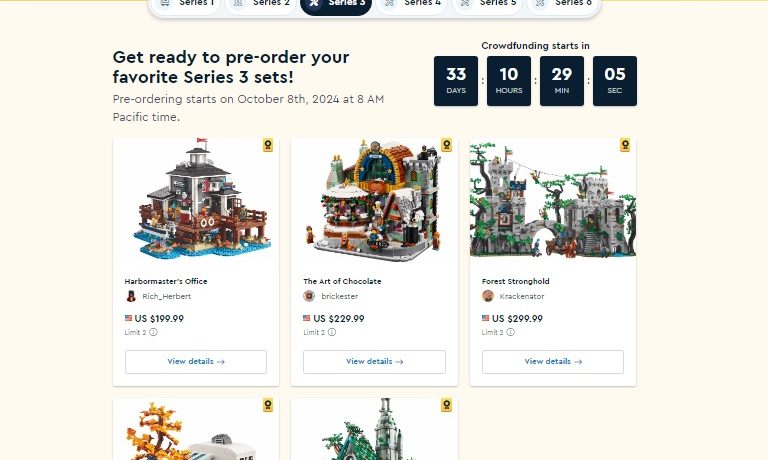
Task: Switch to the Series 1 tab
Action: pos(188,4)
